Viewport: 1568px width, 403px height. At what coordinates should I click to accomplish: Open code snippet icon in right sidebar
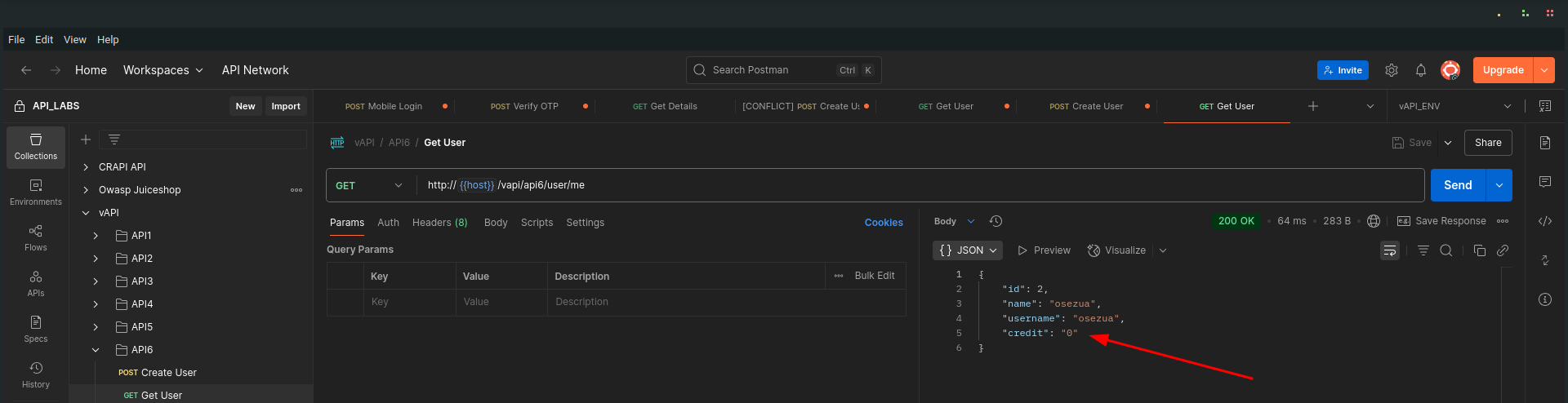pyautogui.click(x=1545, y=221)
